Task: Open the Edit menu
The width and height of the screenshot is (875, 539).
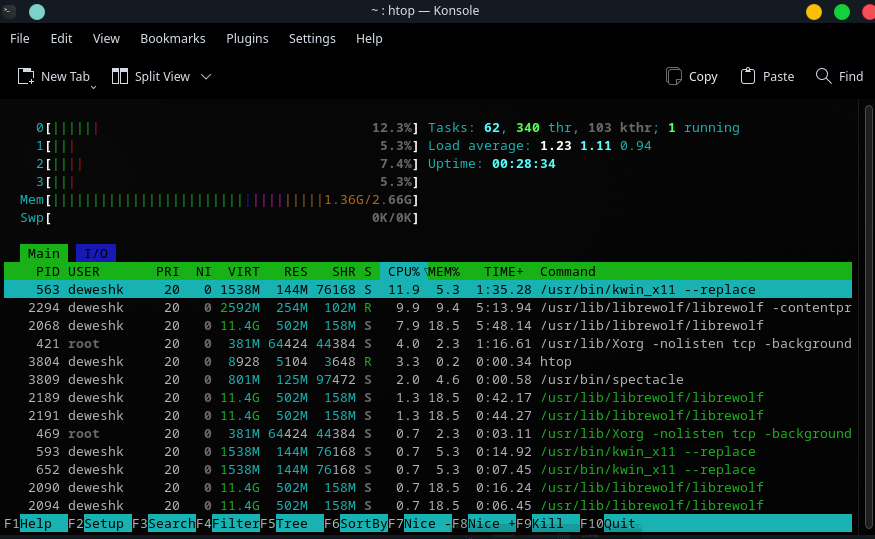Action: point(61,38)
